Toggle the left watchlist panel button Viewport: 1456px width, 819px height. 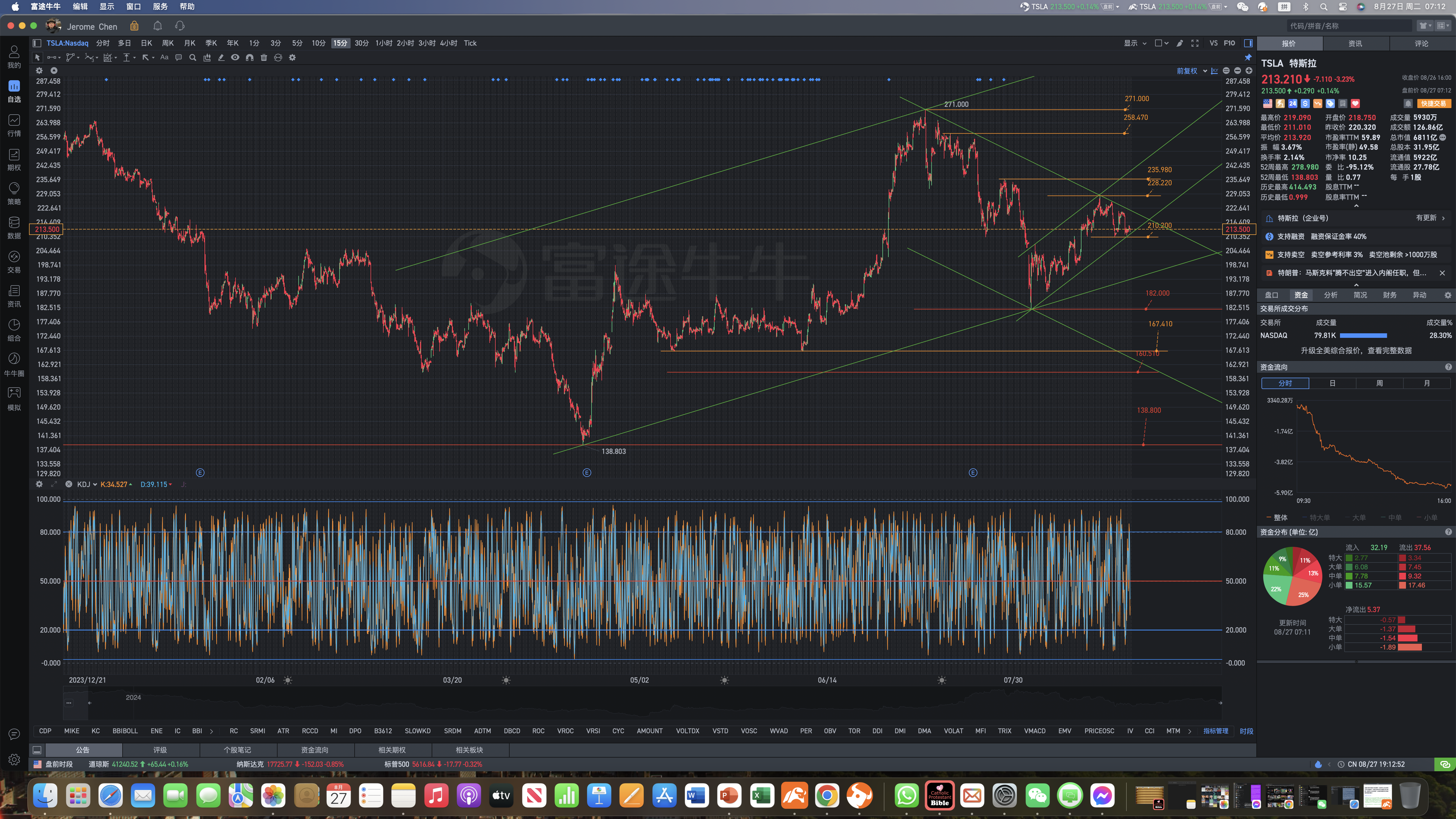(x=37, y=44)
